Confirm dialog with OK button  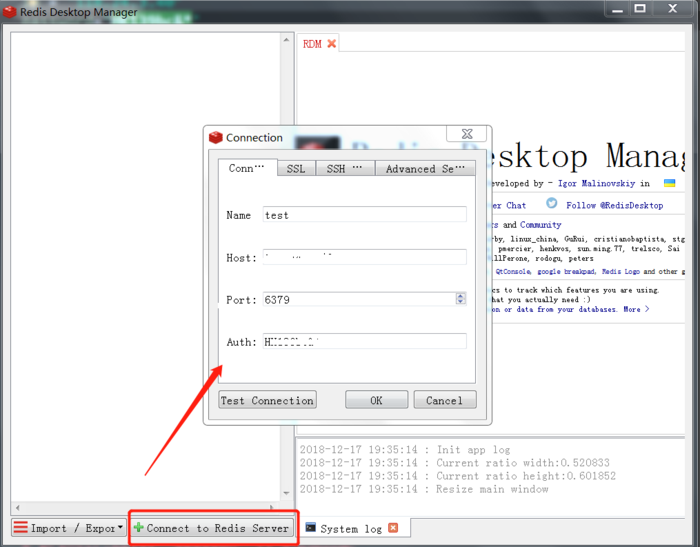pyautogui.click(x=376, y=400)
